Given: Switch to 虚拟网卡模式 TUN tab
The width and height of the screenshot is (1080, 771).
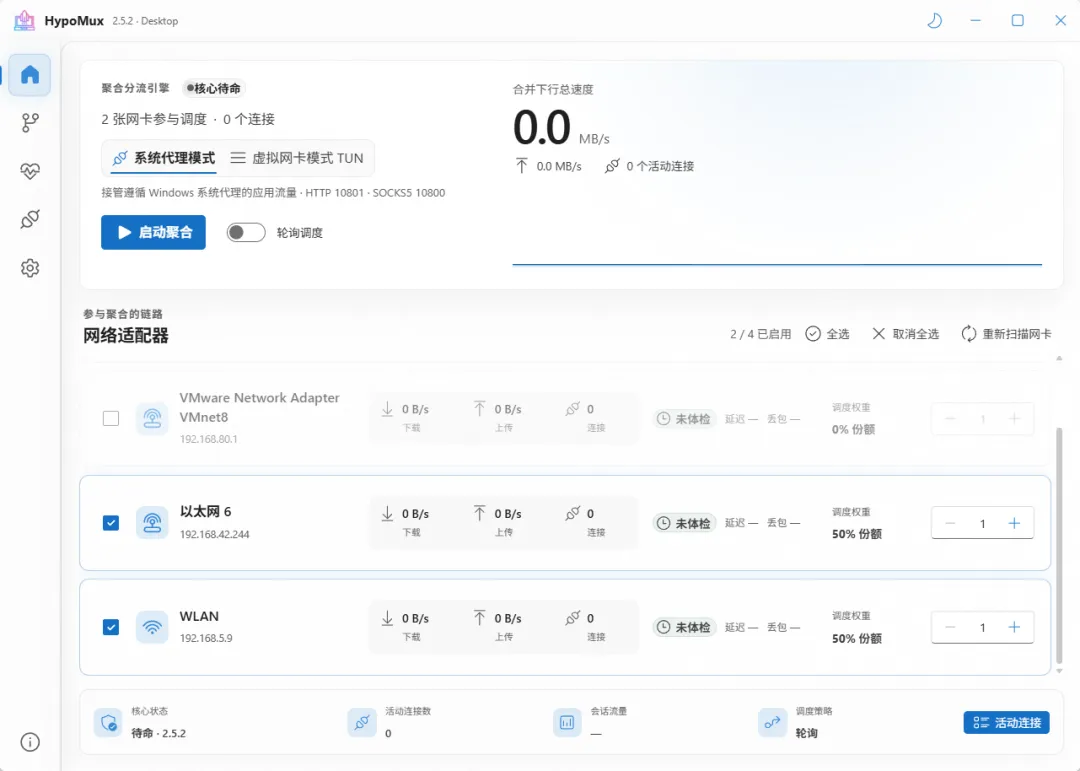Looking at the screenshot, I should tap(297, 158).
